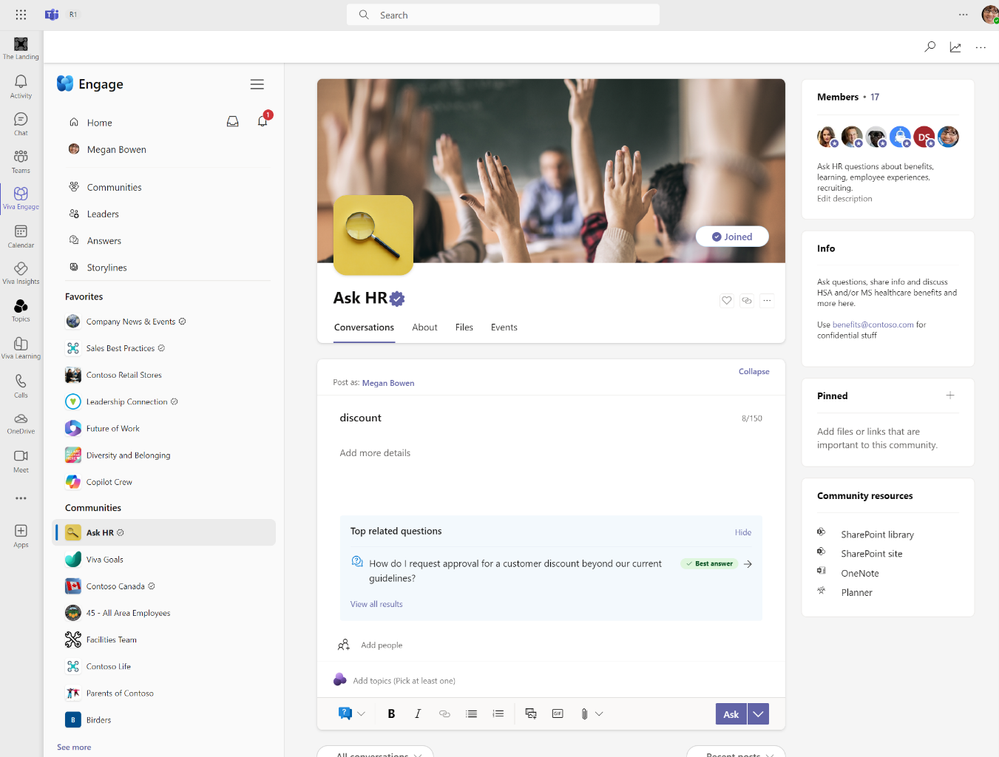
Task: Click the Teams search box
Action: (x=503, y=15)
